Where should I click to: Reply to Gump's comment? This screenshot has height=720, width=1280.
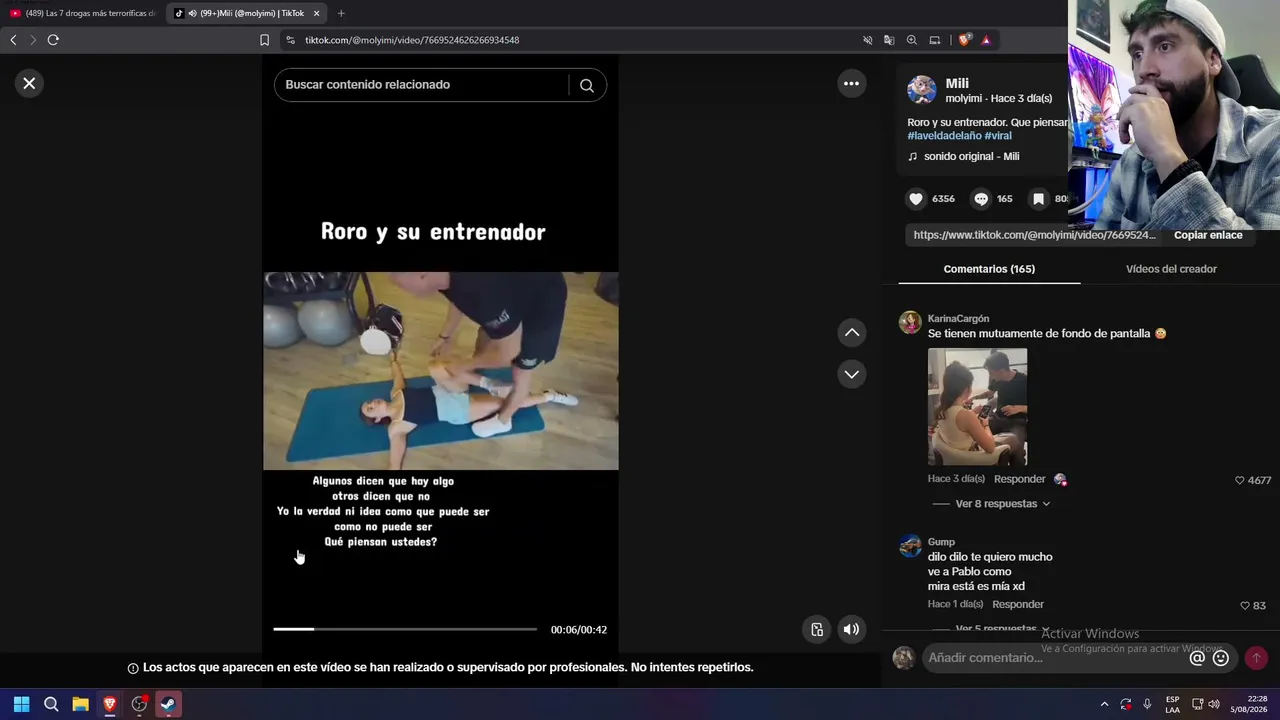[1018, 604]
